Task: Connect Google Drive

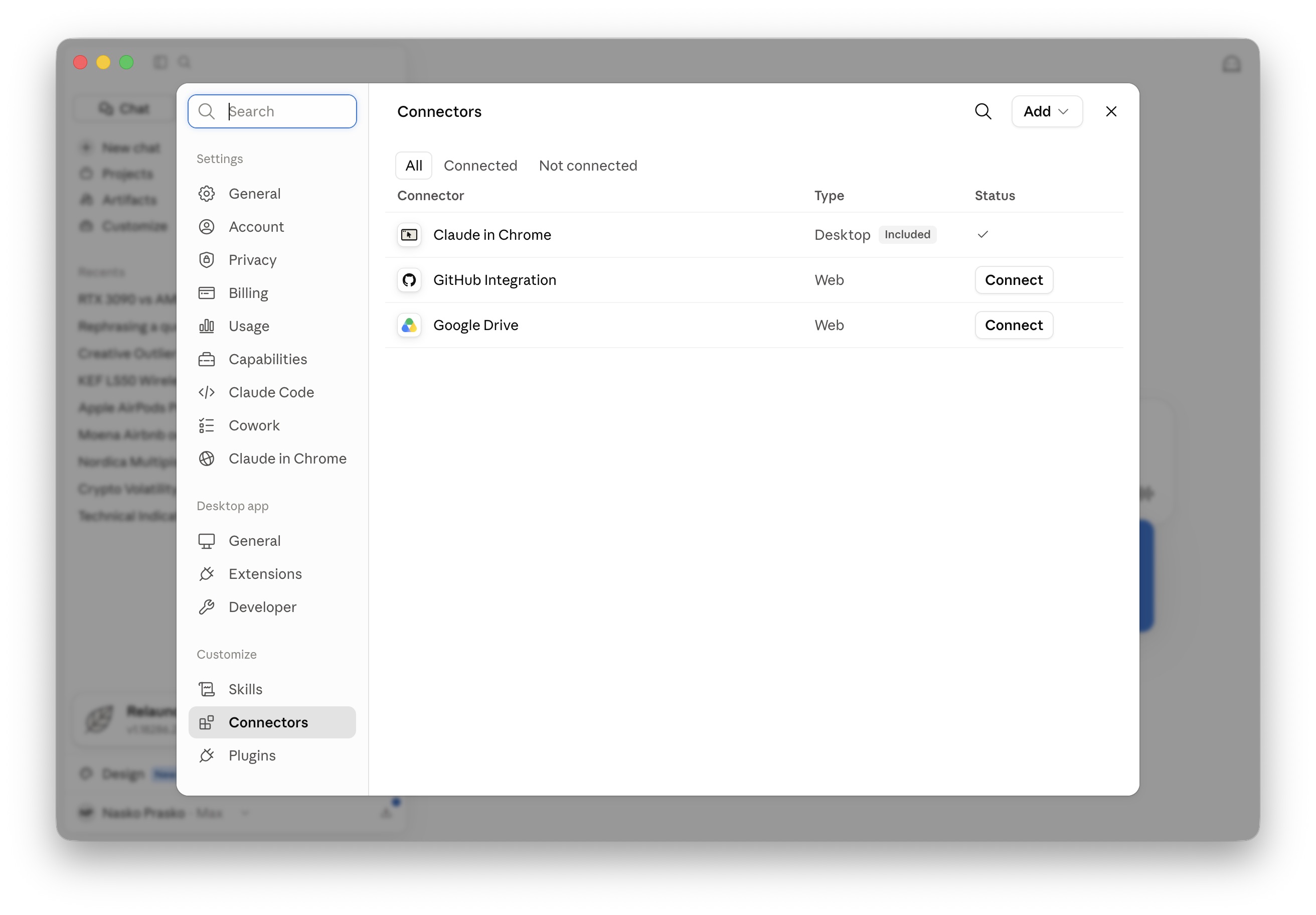Action: click(1014, 326)
